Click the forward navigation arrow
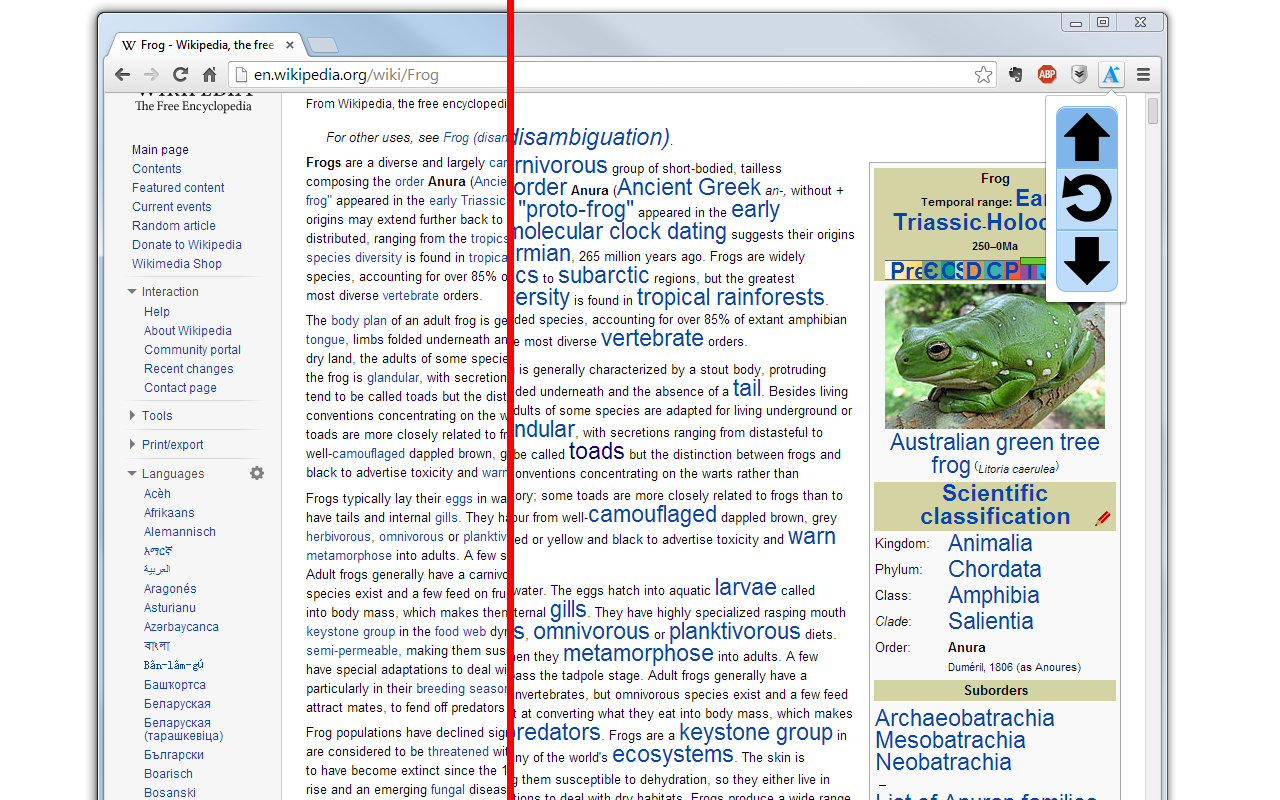 point(151,74)
